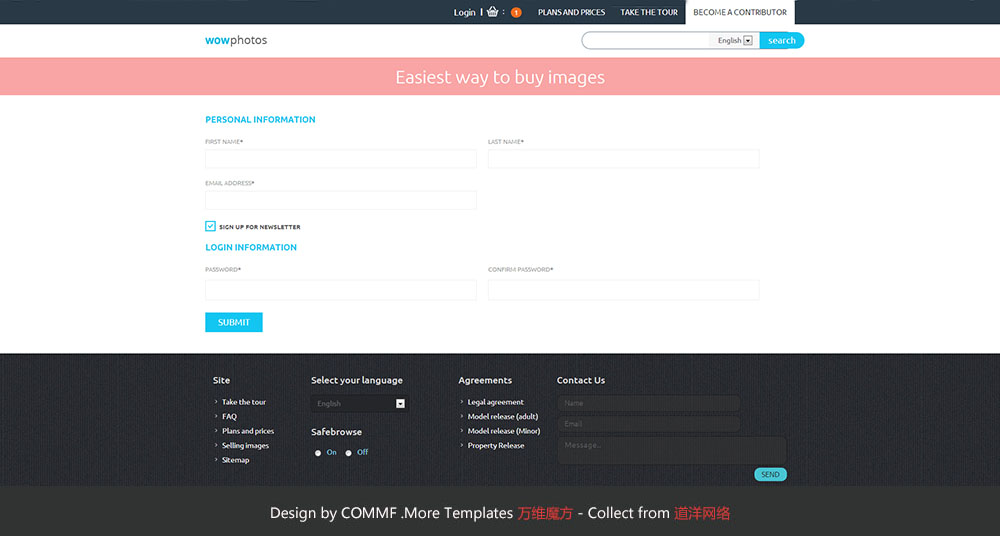Expand the English language selector in search bar
The height and width of the screenshot is (536, 1000).
pyautogui.click(x=733, y=41)
